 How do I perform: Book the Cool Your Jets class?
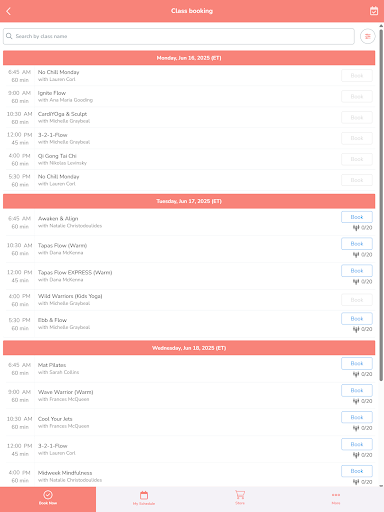(x=357, y=417)
